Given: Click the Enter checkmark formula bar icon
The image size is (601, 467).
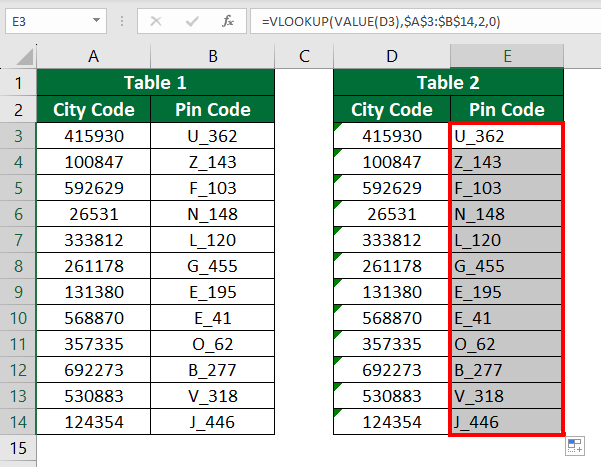Looking at the screenshot, I should coord(192,21).
